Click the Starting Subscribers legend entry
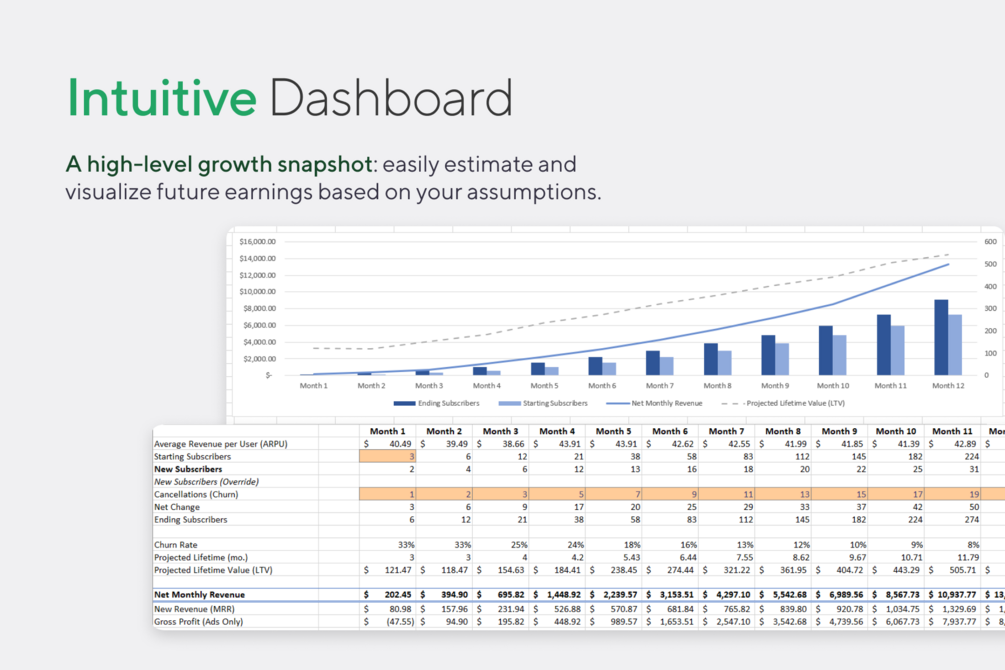 click(x=542, y=403)
